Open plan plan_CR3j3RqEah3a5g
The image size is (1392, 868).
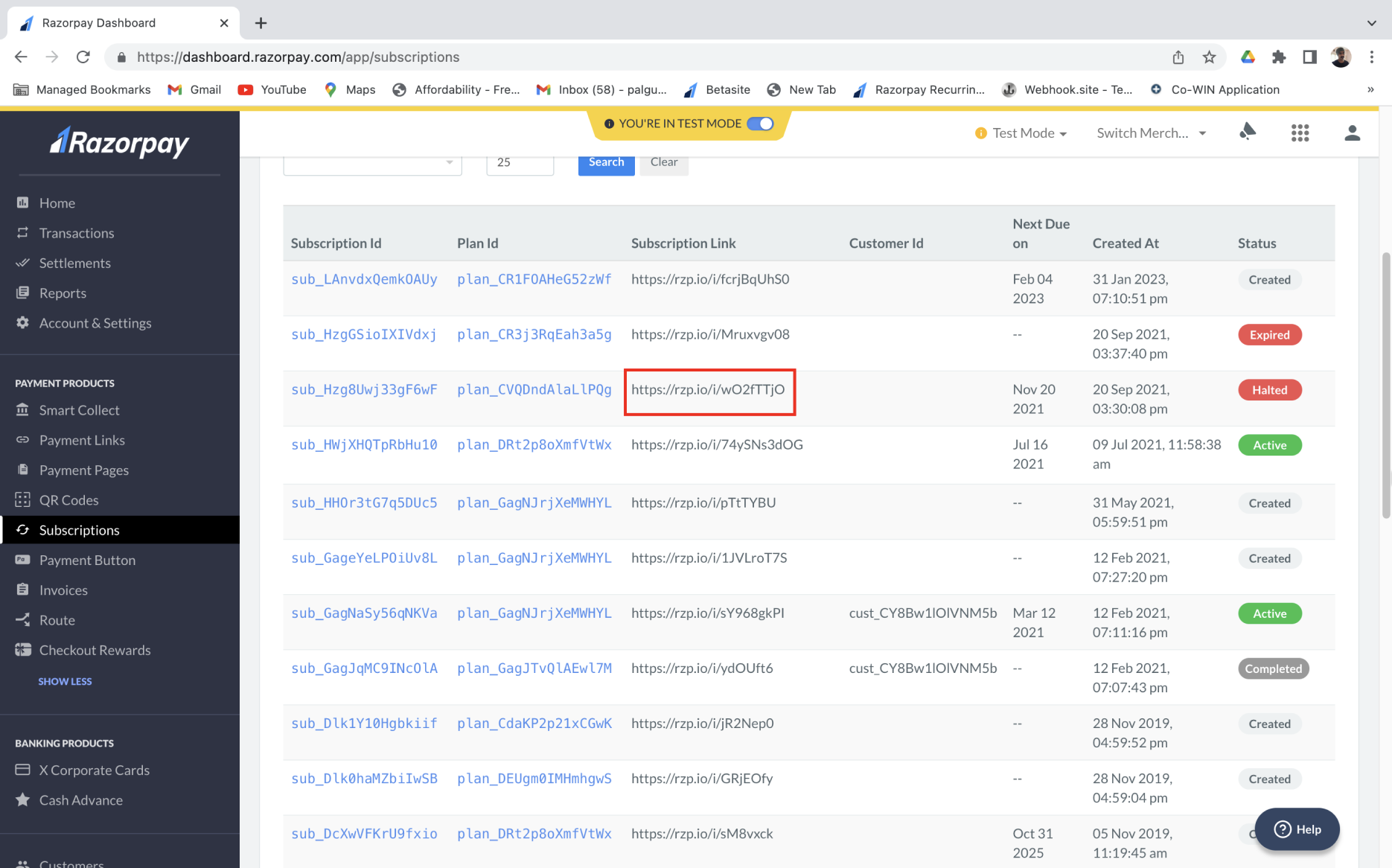point(534,334)
